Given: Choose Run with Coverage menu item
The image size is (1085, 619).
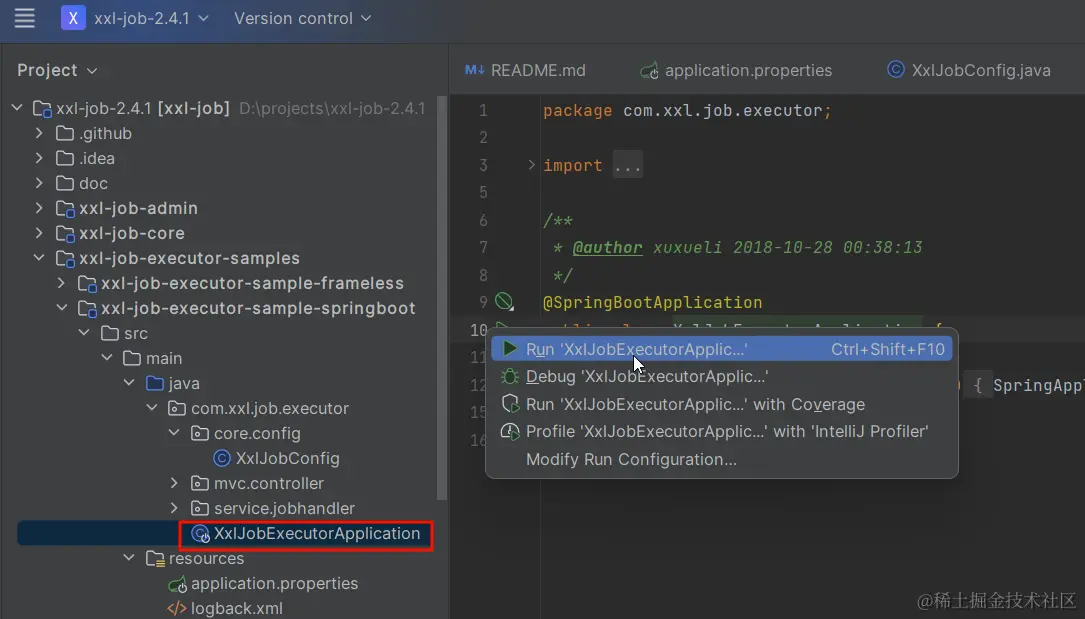Looking at the screenshot, I should tap(722, 404).
